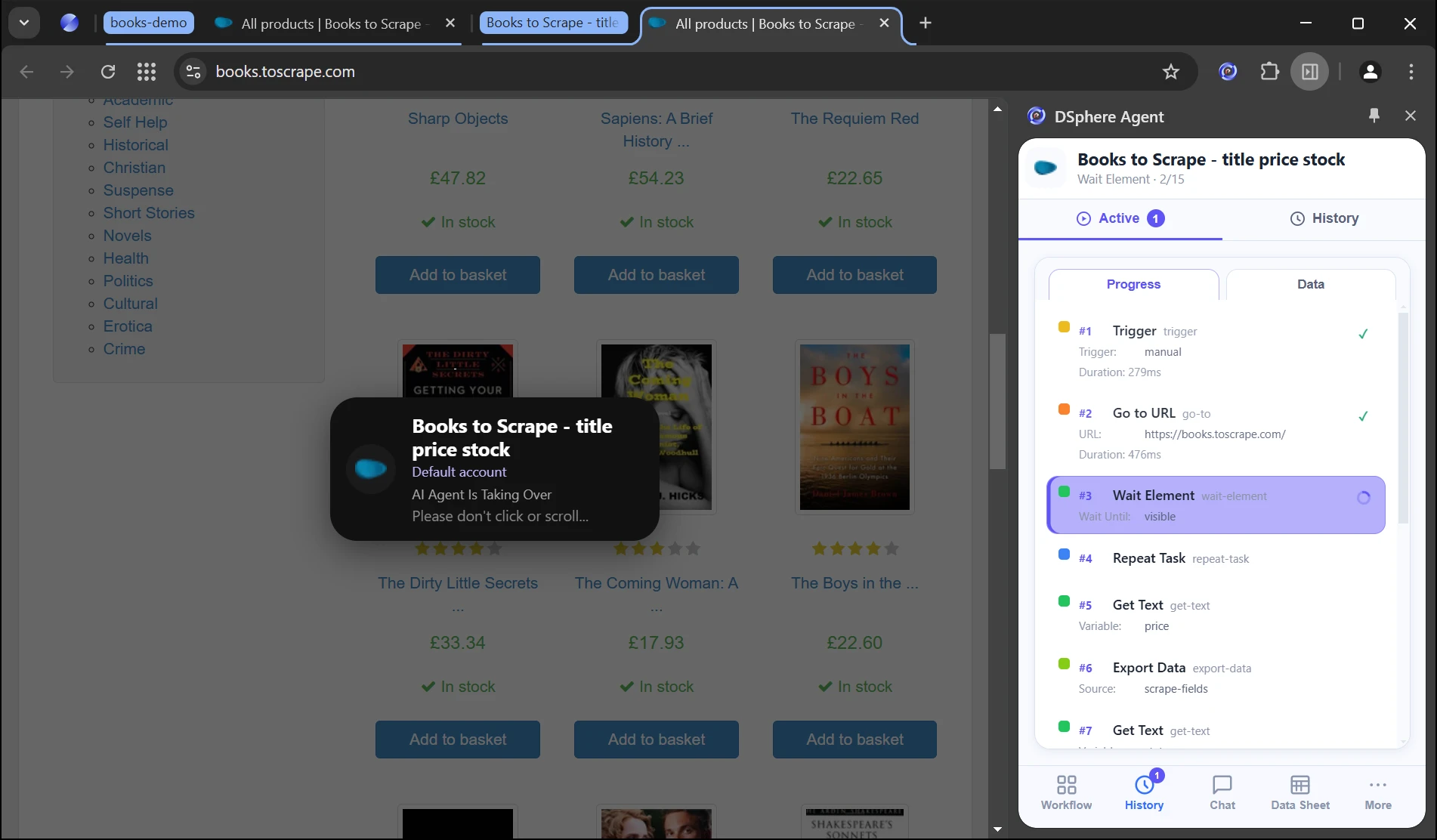Open a new browser tab
This screenshot has height=840, width=1437.
point(926,23)
